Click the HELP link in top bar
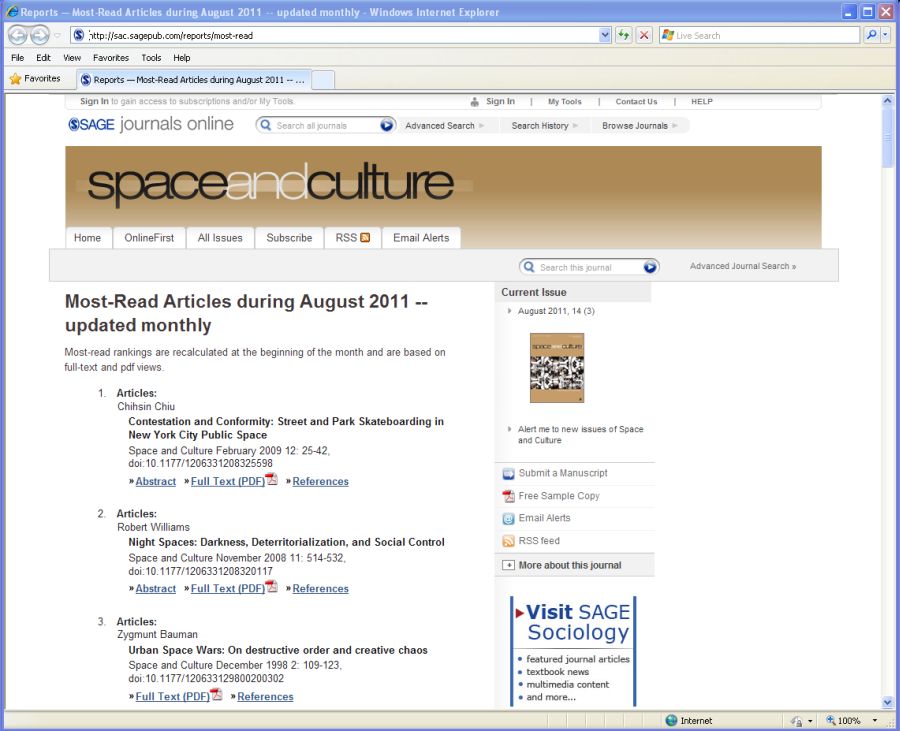900x731 pixels. click(701, 102)
